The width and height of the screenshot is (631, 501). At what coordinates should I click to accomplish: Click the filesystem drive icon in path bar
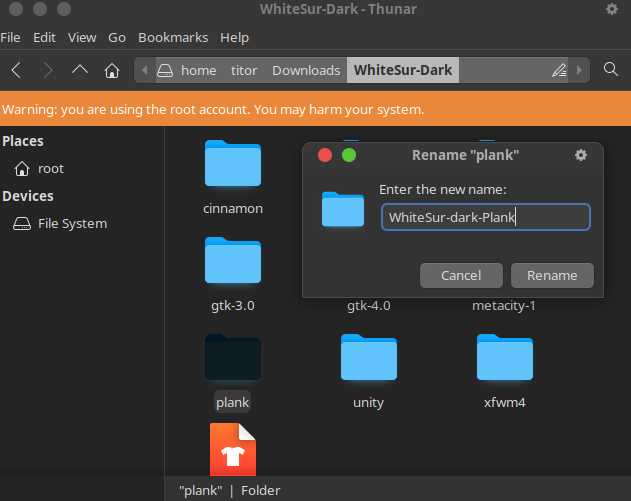point(165,70)
